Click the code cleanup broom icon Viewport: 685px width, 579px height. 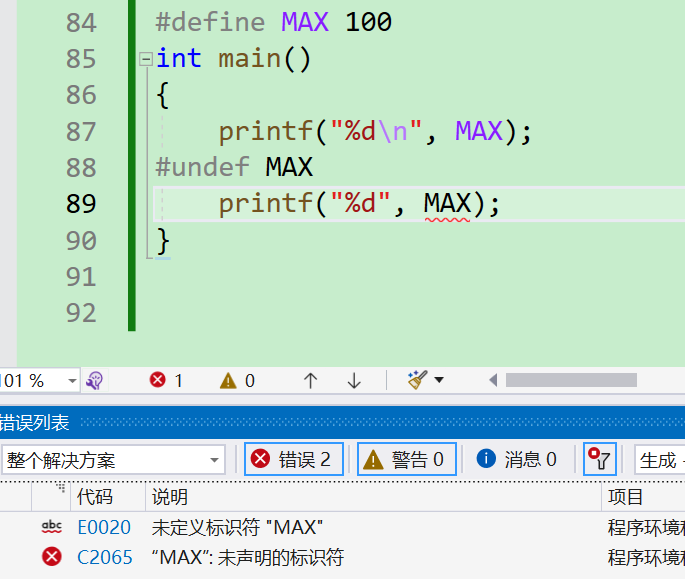pos(417,380)
